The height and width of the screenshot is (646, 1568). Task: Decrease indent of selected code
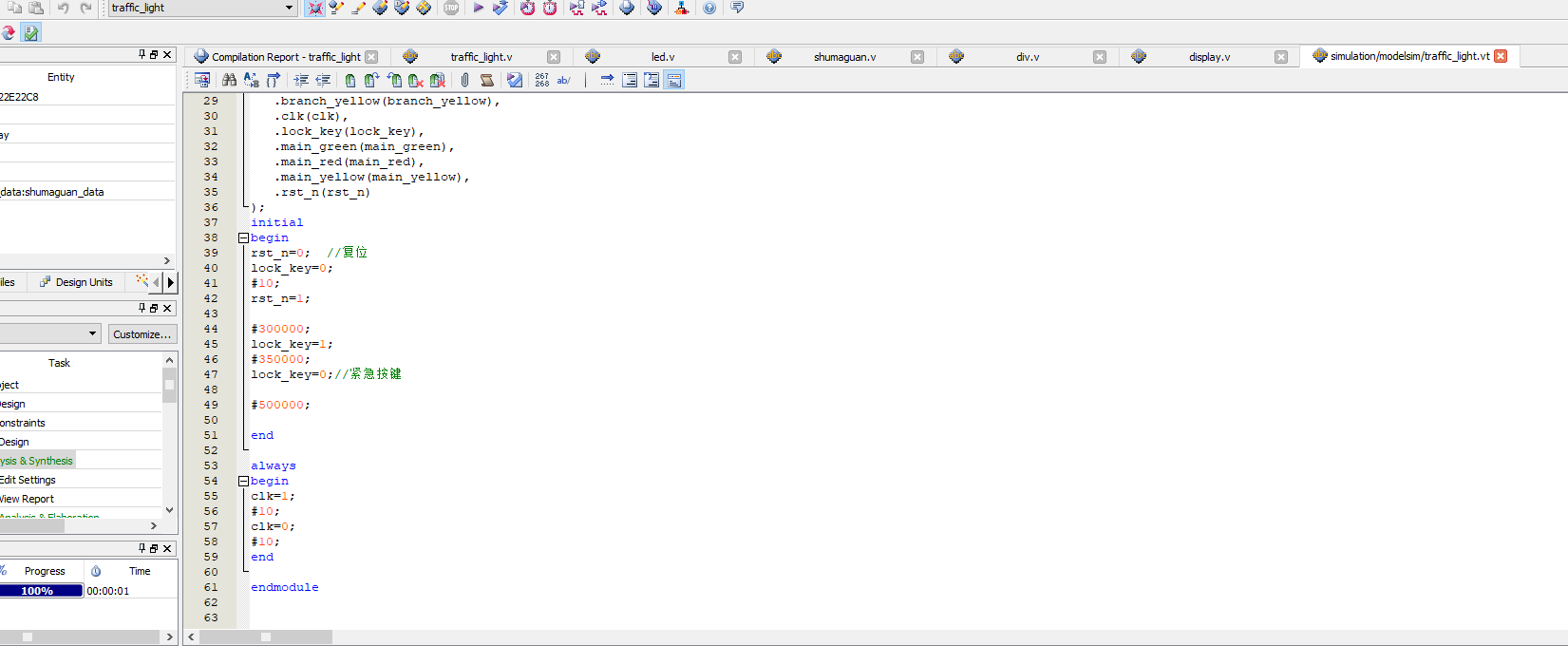(x=323, y=80)
